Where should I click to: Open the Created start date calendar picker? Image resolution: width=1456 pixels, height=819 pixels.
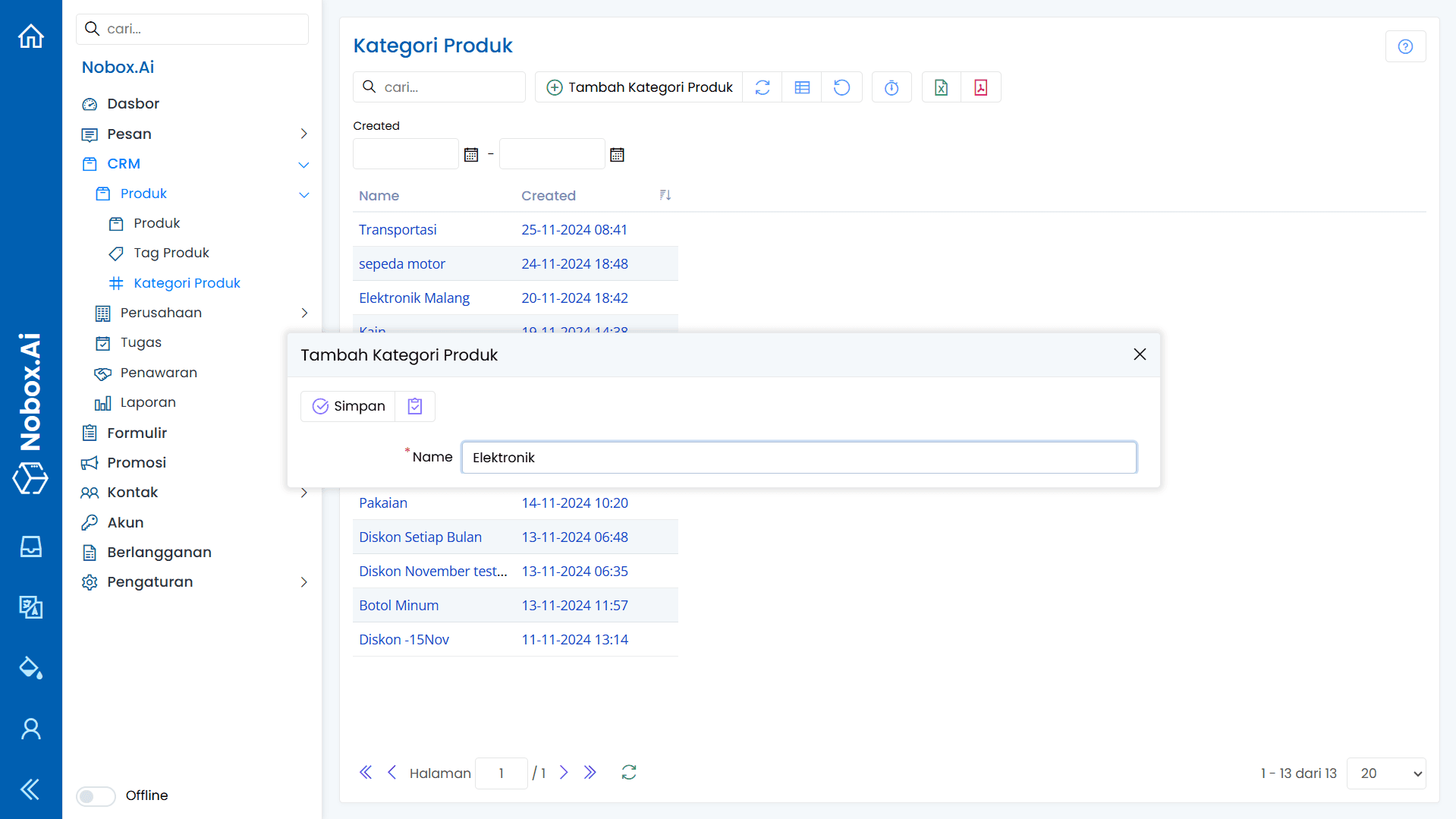pos(471,155)
